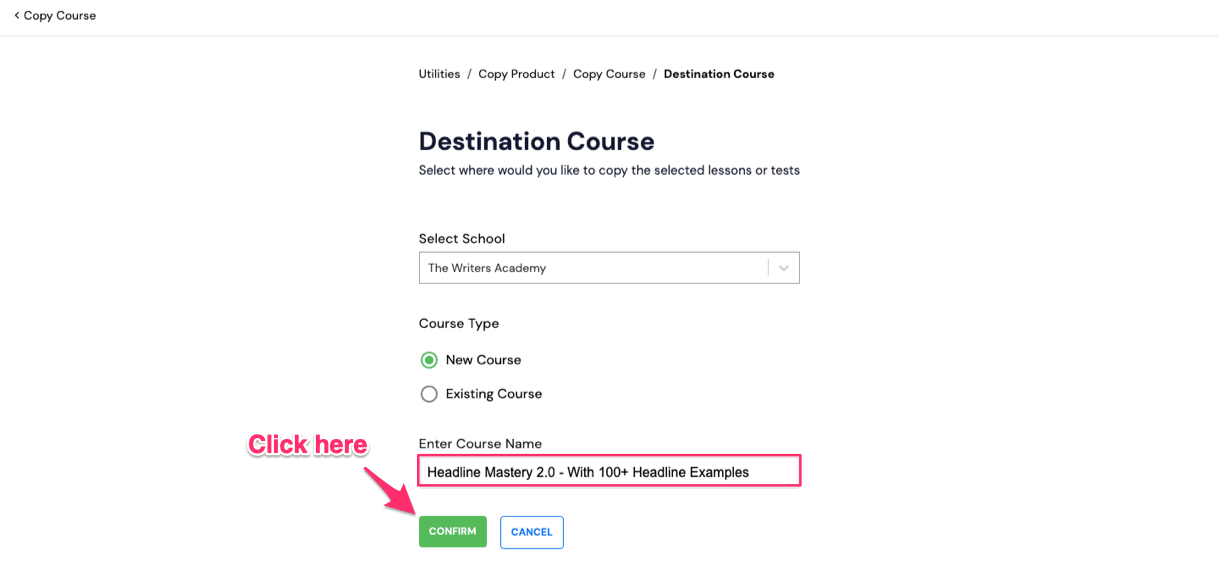
Task: Click the Destination Course breadcrumb
Action: pos(719,74)
